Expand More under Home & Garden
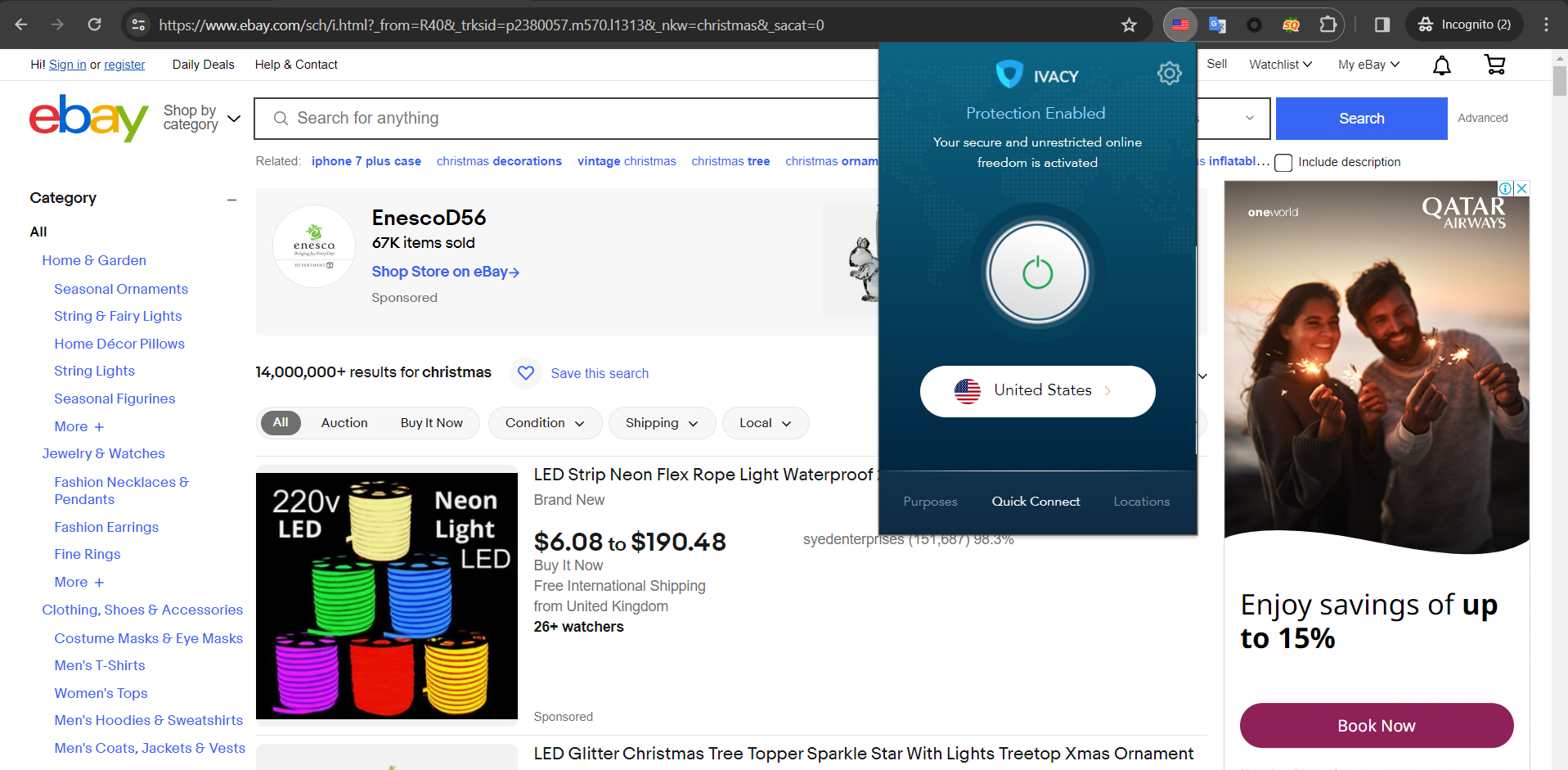This screenshot has height=770, width=1568. tap(79, 426)
